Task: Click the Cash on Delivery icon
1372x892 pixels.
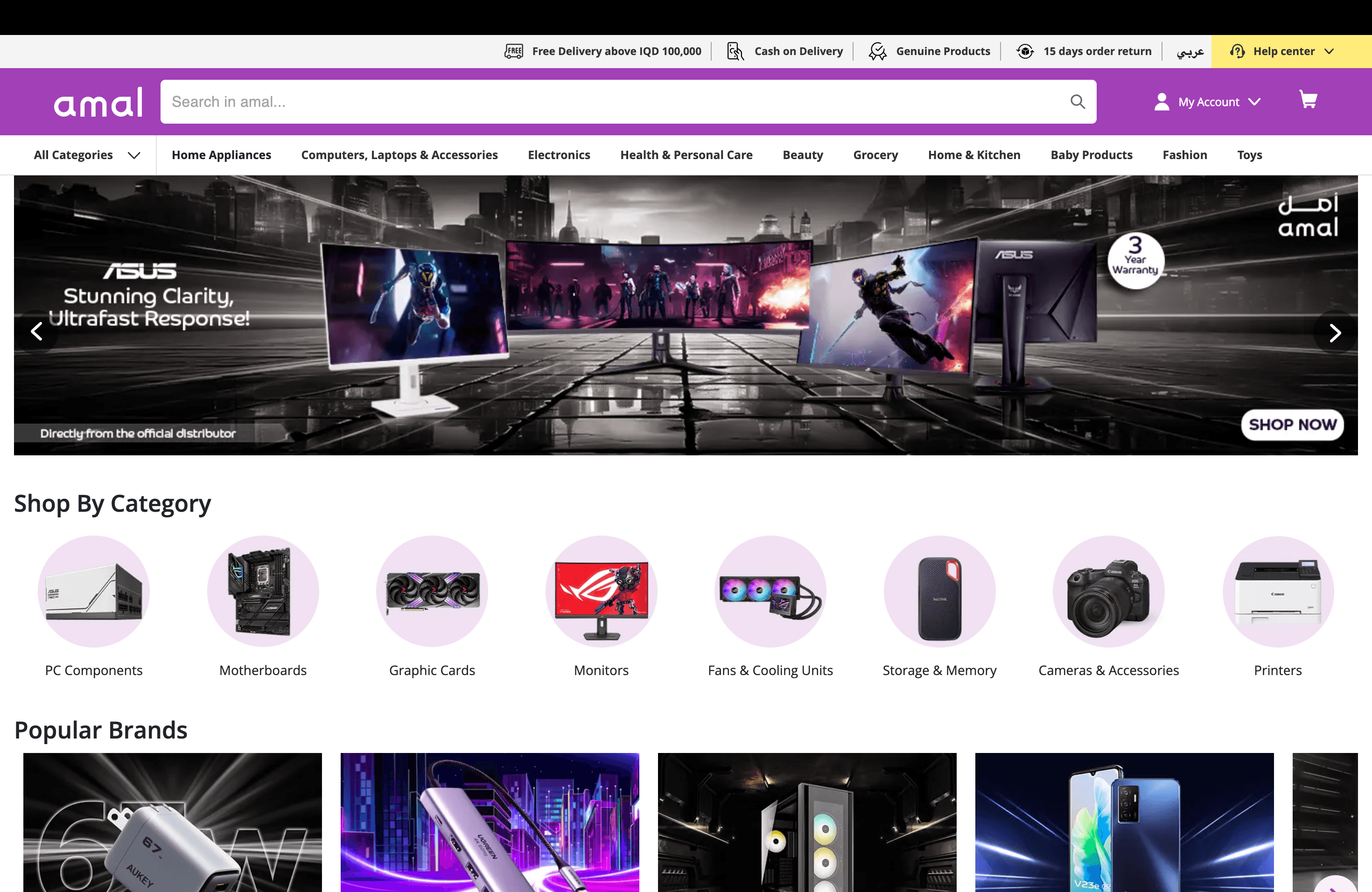Action: pos(735,51)
